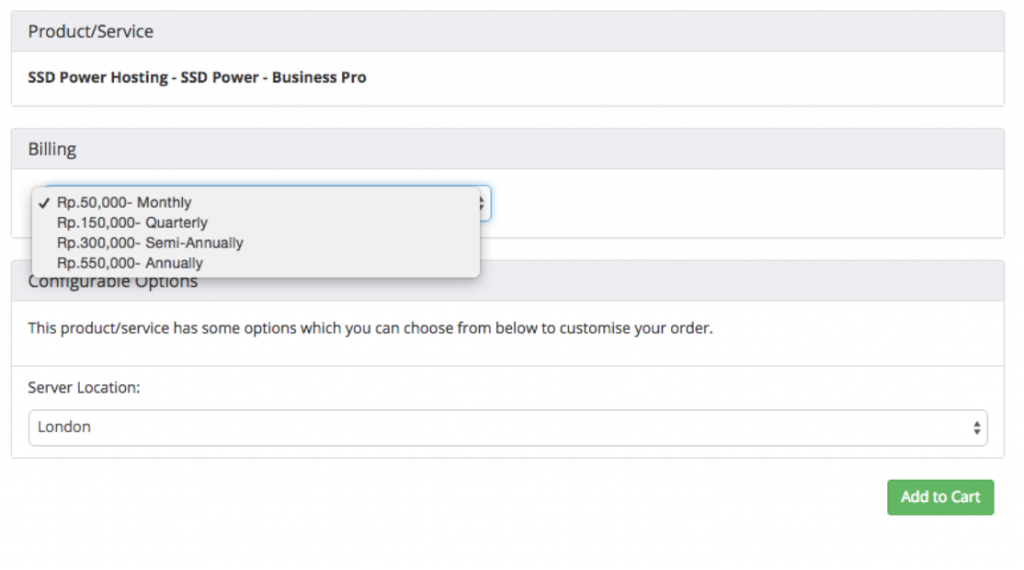1024x570 pixels.
Task: Click the Product/Service panel heading
Action: [91, 32]
